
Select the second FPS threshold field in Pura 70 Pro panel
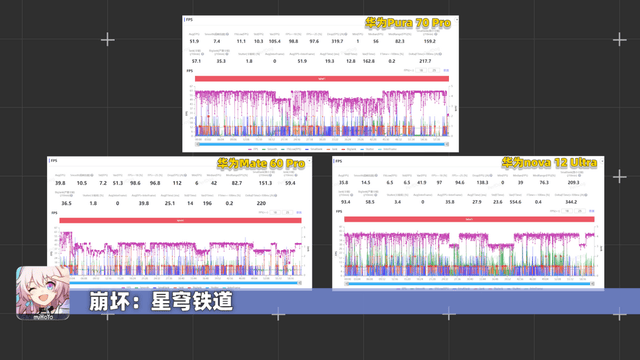click(x=434, y=71)
